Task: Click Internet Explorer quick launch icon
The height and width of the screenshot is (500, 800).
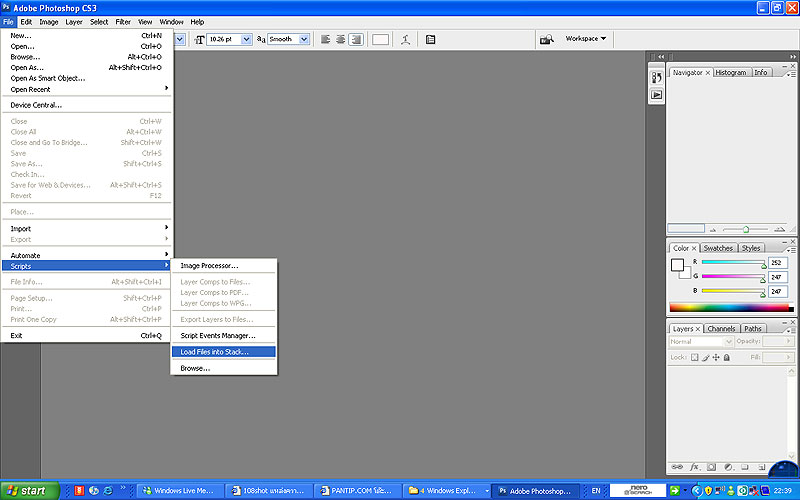Action: click(108, 491)
